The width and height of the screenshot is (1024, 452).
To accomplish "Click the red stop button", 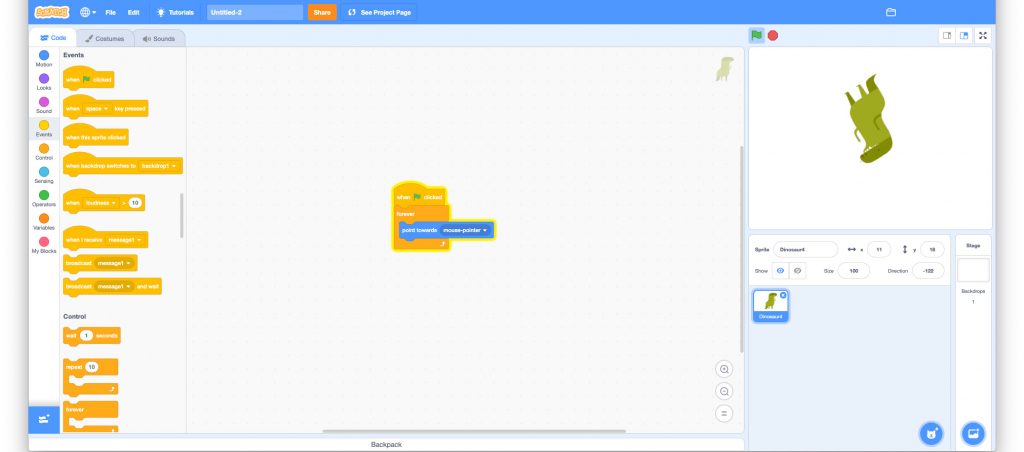I will tap(773, 35).
